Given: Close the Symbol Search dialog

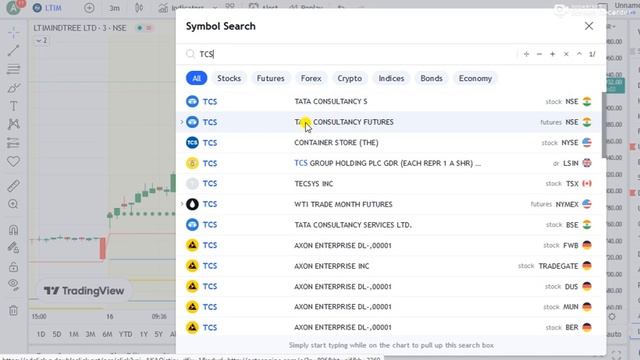Looking at the screenshot, I should [x=589, y=26].
